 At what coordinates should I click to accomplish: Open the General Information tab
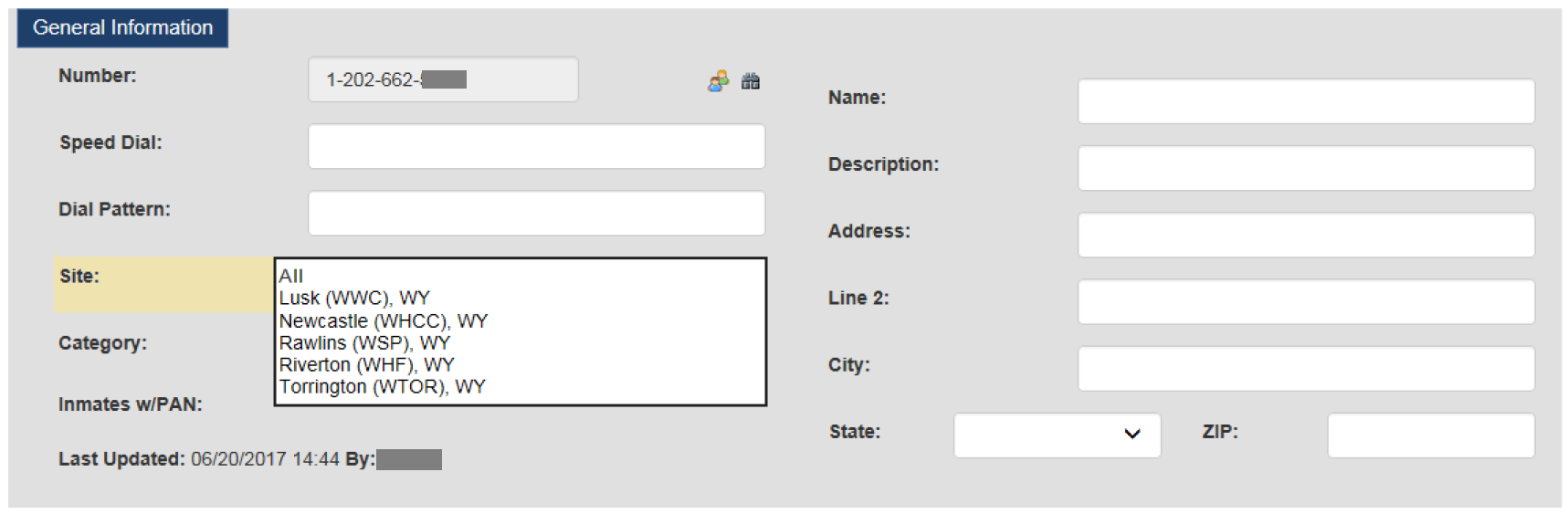click(x=122, y=28)
